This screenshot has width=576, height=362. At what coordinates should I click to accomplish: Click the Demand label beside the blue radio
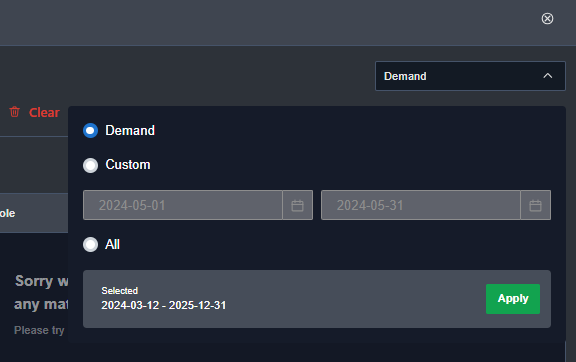click(x=130, y=130)
